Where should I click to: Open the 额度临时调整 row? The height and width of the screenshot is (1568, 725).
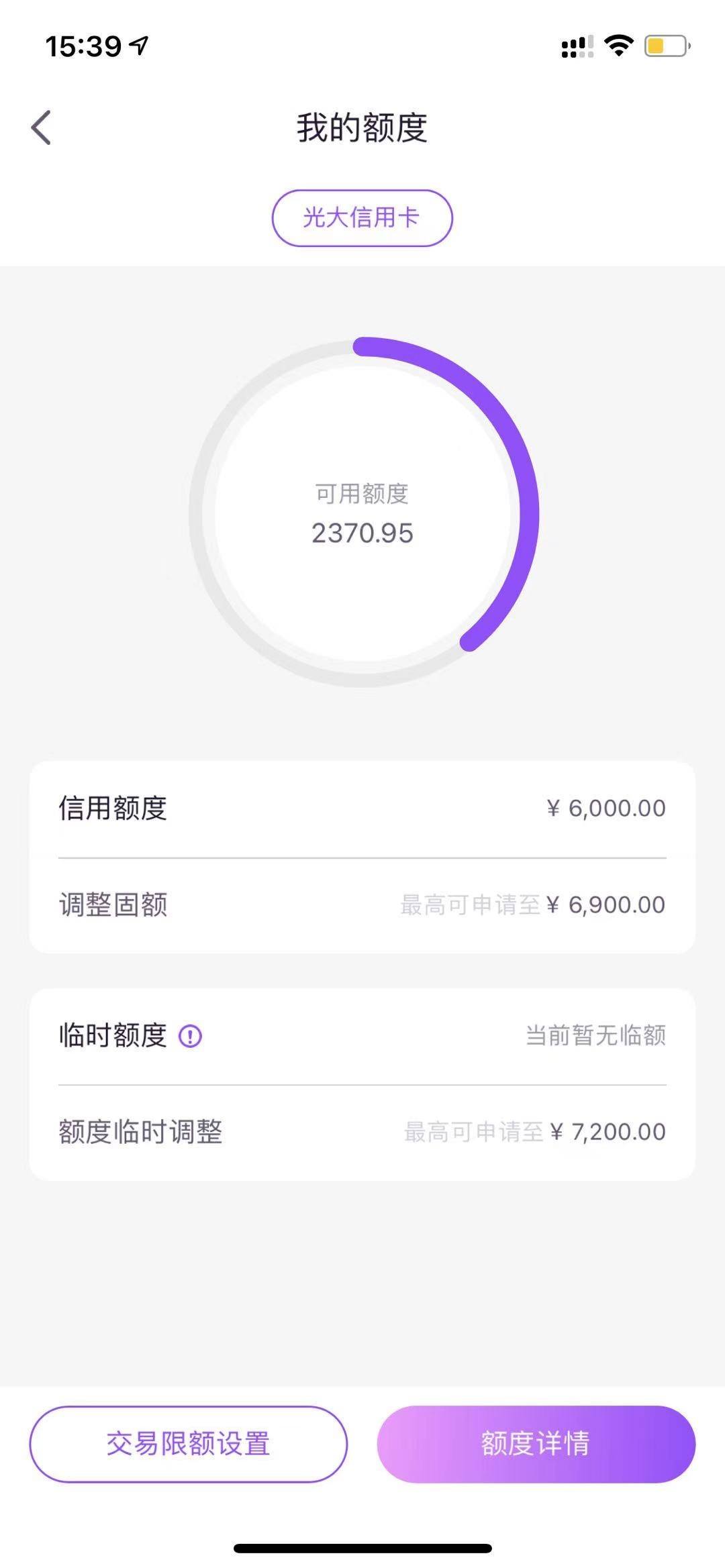pos(362,1133)
